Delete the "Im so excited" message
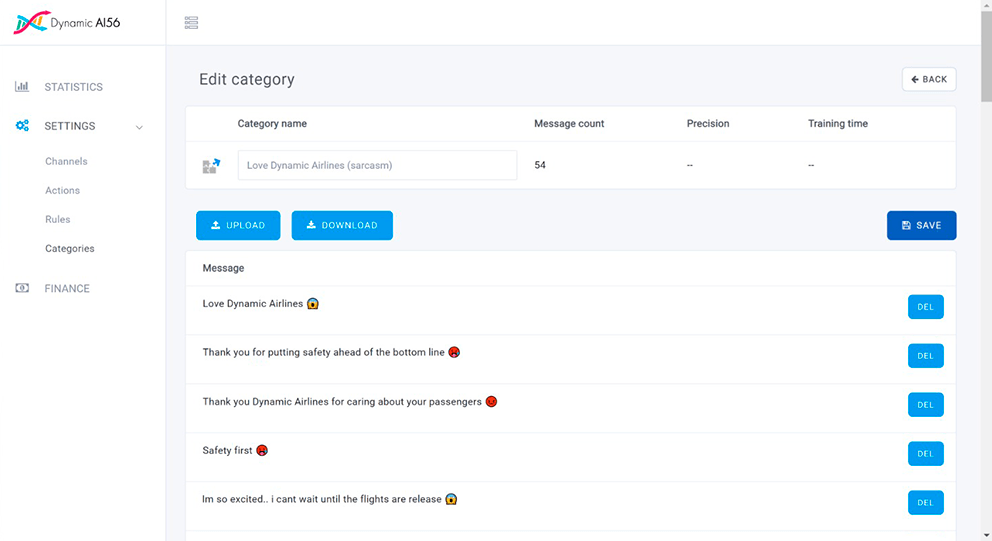This screenshot has height=541, width=992. pyautogui.click(x=925, y=503)
